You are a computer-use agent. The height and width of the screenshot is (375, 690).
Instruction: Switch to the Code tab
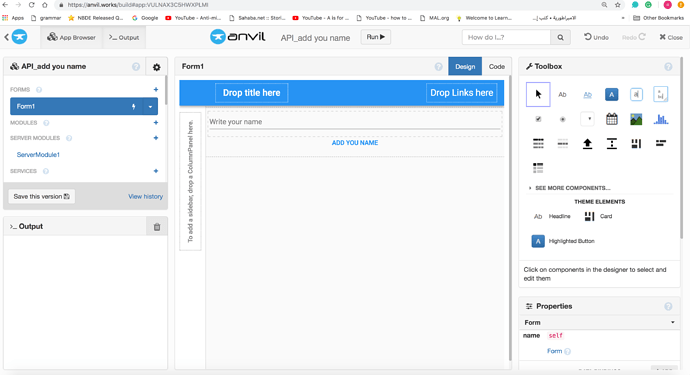pos(496,66)
